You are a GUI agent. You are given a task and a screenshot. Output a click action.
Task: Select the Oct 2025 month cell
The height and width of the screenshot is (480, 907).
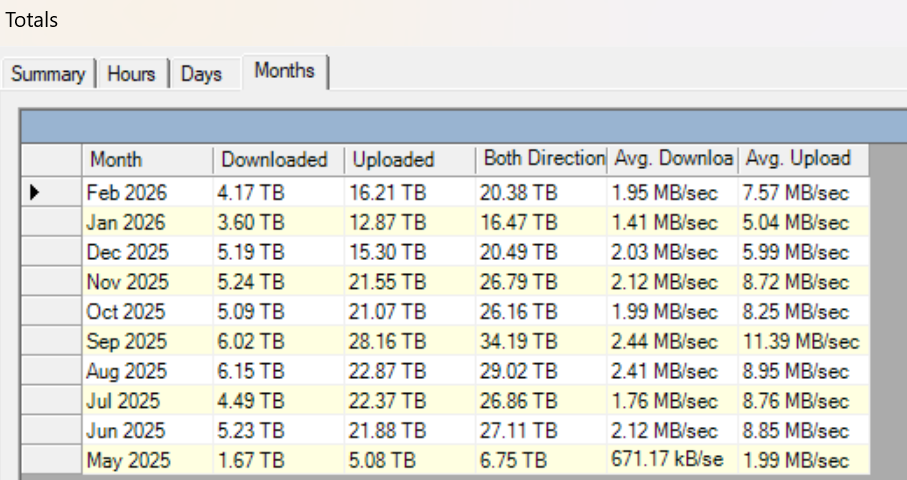(147, 312)
